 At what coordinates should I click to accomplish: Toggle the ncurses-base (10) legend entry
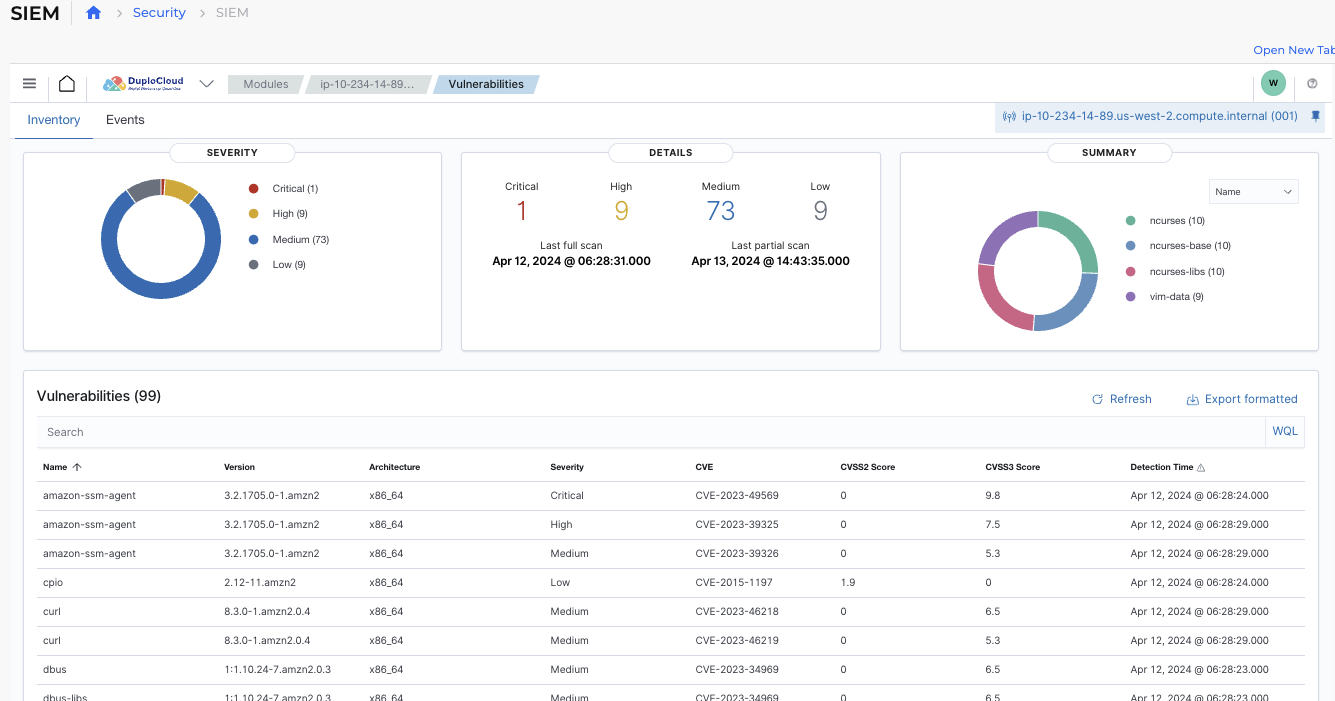1178,246
